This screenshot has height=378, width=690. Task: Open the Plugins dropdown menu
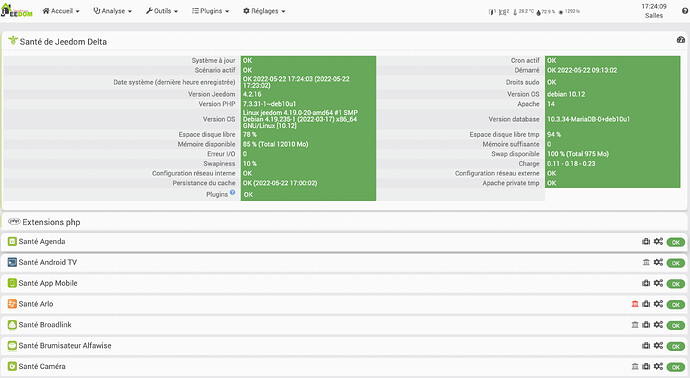(x=210, y=11)
